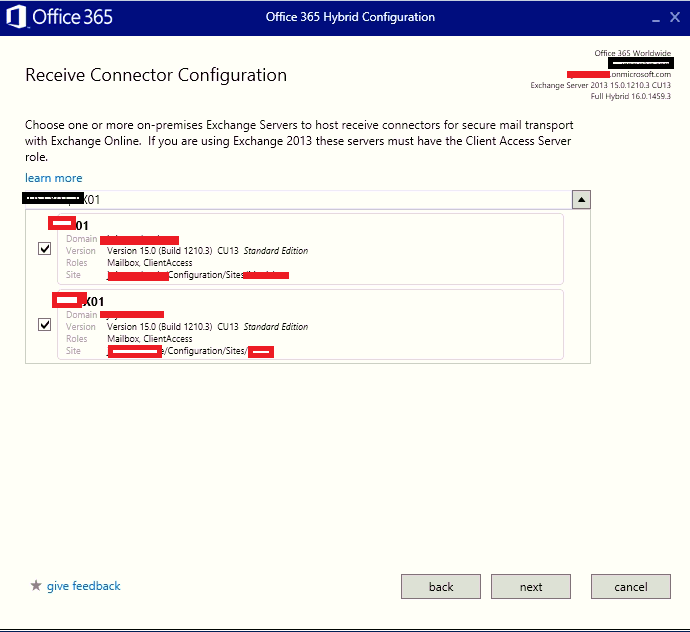The image size is (690, 632).
Task: Uncheck the first server ending in 01
Action: coord(44,249)
